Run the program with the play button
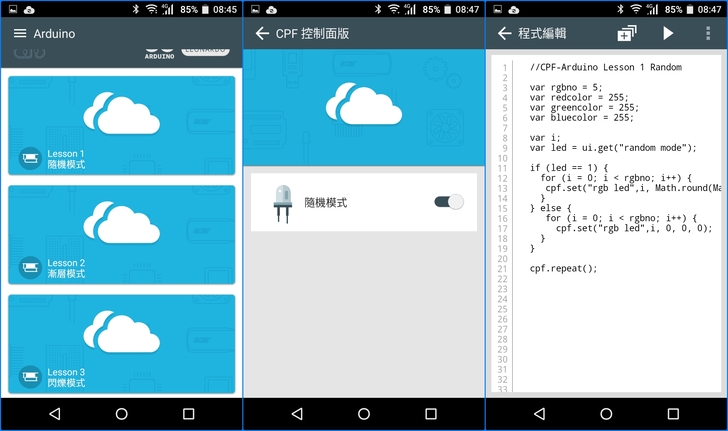The height and width of the screenshot is (431, 728). (668, 33)
